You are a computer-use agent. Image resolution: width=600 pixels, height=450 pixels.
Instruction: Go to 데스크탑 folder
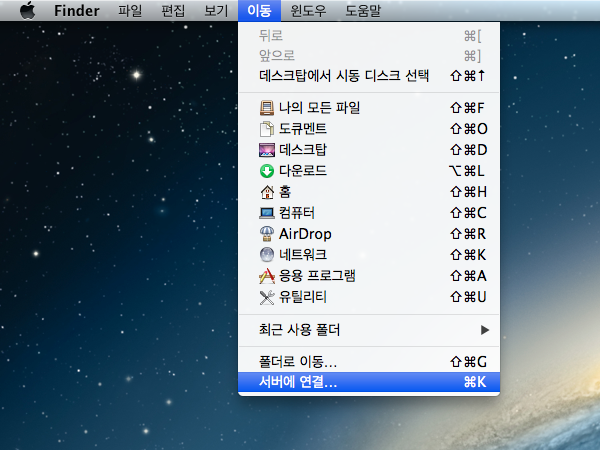pos(369,150)
